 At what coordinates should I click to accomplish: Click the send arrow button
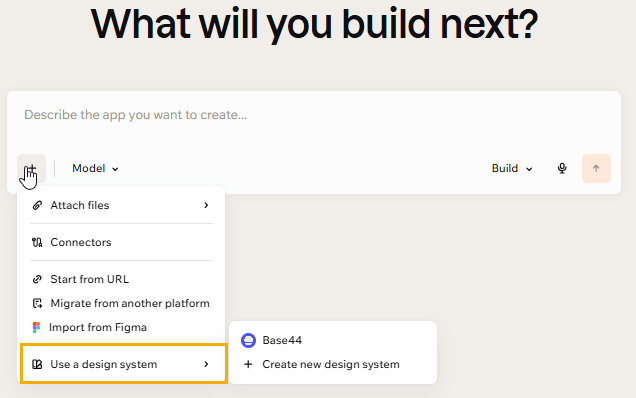coord(596,168)
